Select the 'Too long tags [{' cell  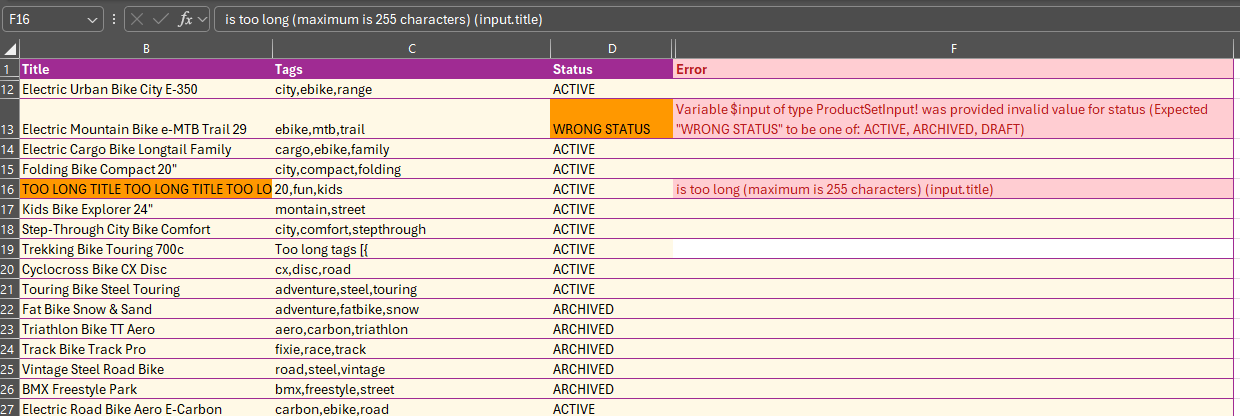tap(411, 249)
